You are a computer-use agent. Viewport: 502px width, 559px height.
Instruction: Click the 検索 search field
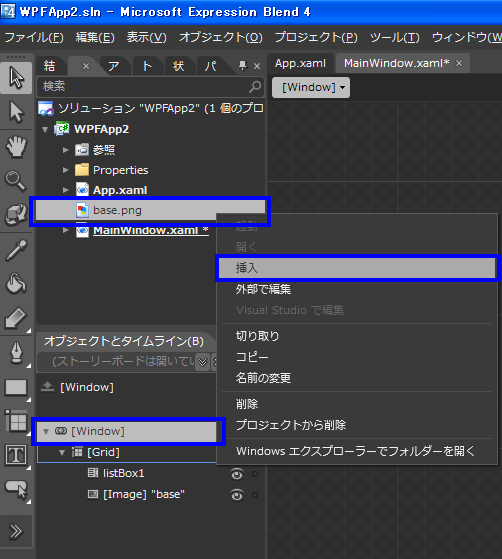click(150, 87)
